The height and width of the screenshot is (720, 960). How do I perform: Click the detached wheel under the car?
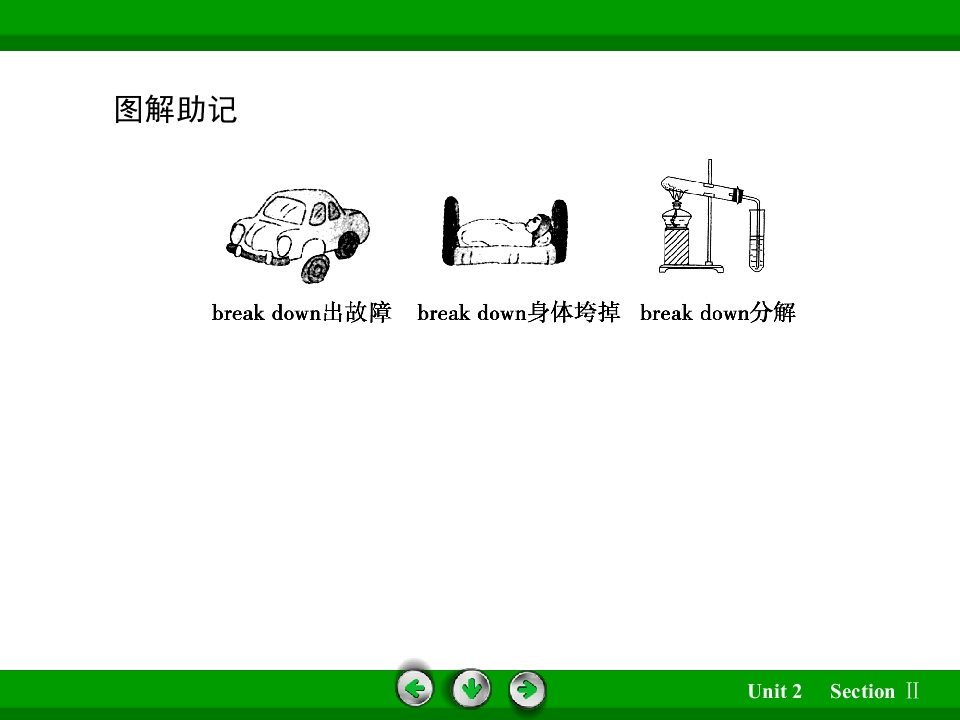click(316, 269)
